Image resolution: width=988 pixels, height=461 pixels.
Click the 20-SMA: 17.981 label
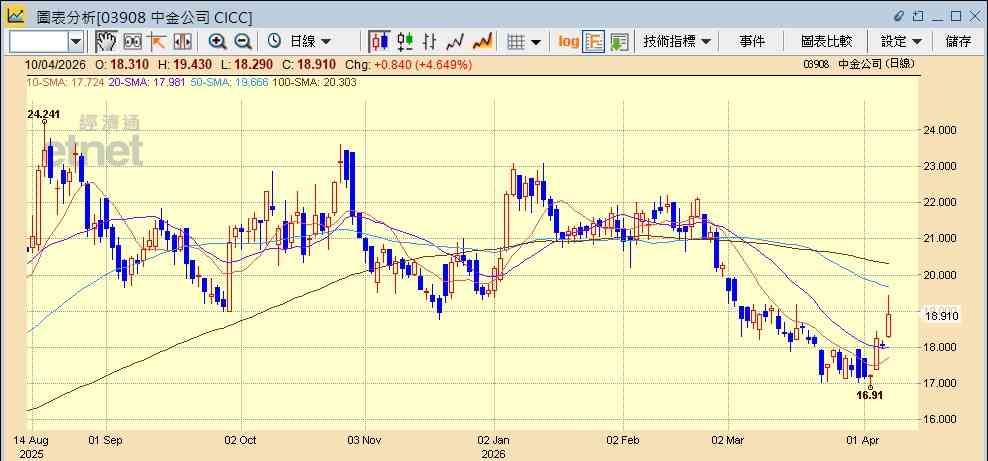coord(146,82)
